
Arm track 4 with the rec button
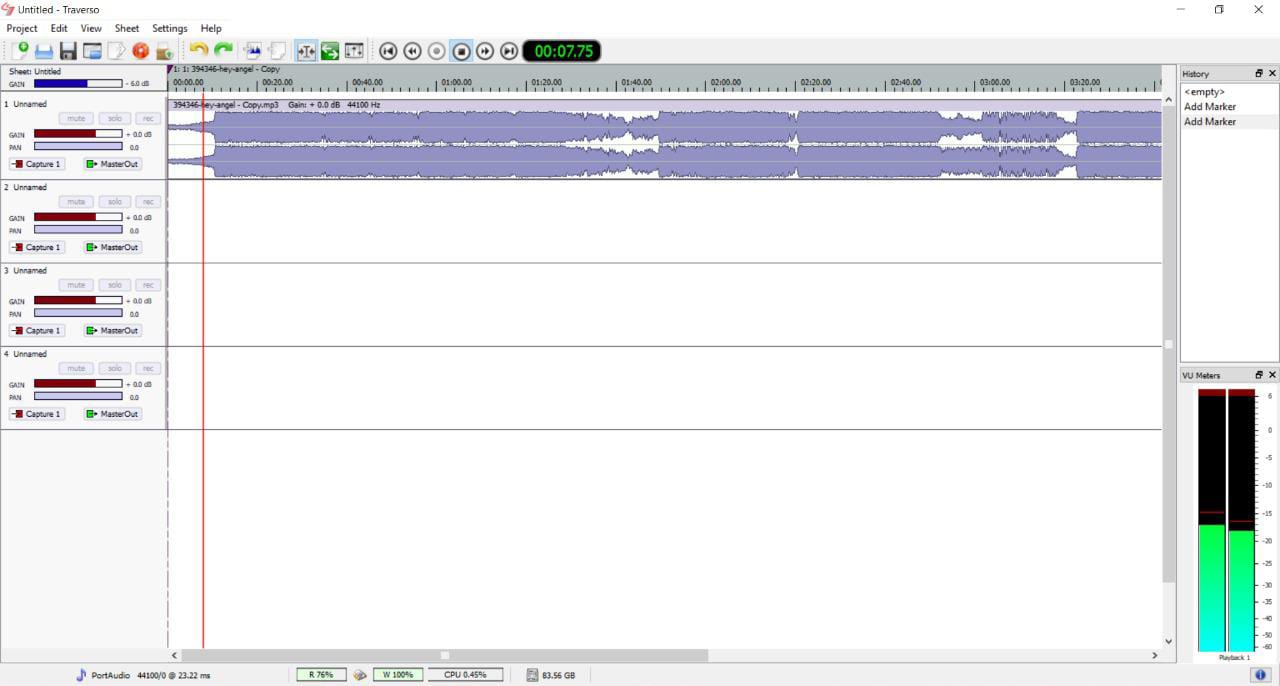pos(149,368)
